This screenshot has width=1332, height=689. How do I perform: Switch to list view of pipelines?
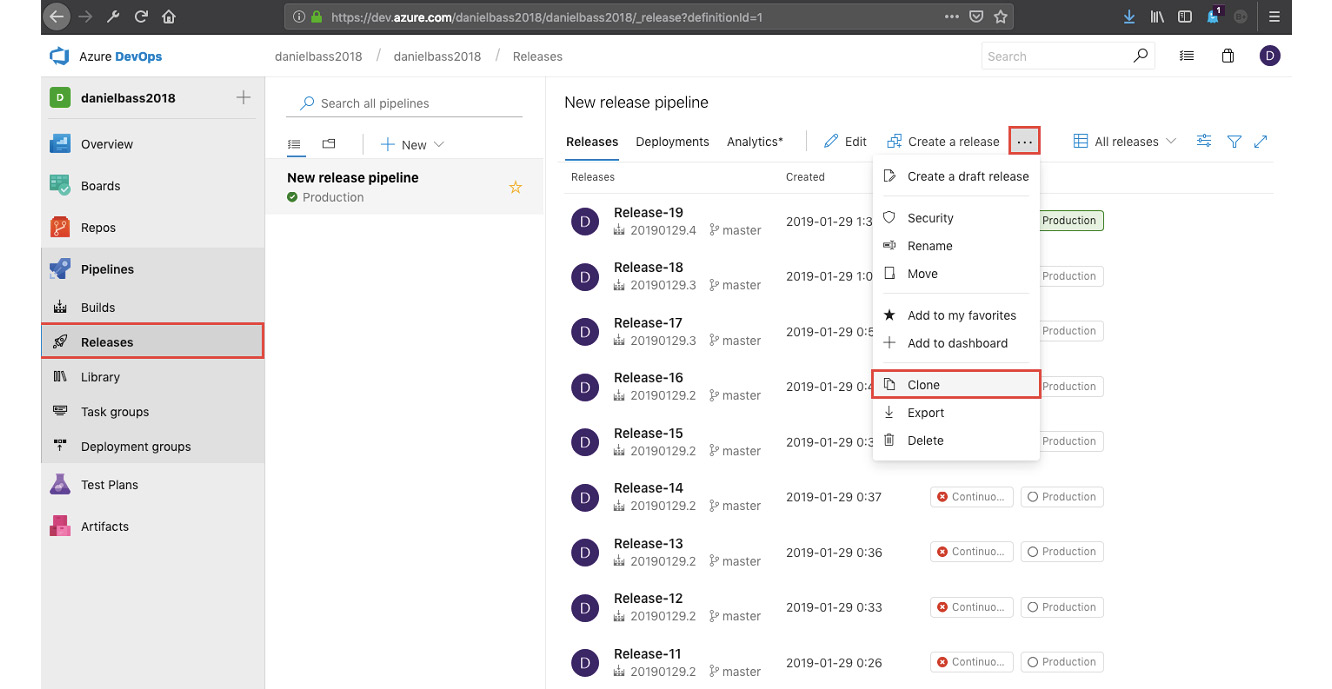click(x=294, y=145)
